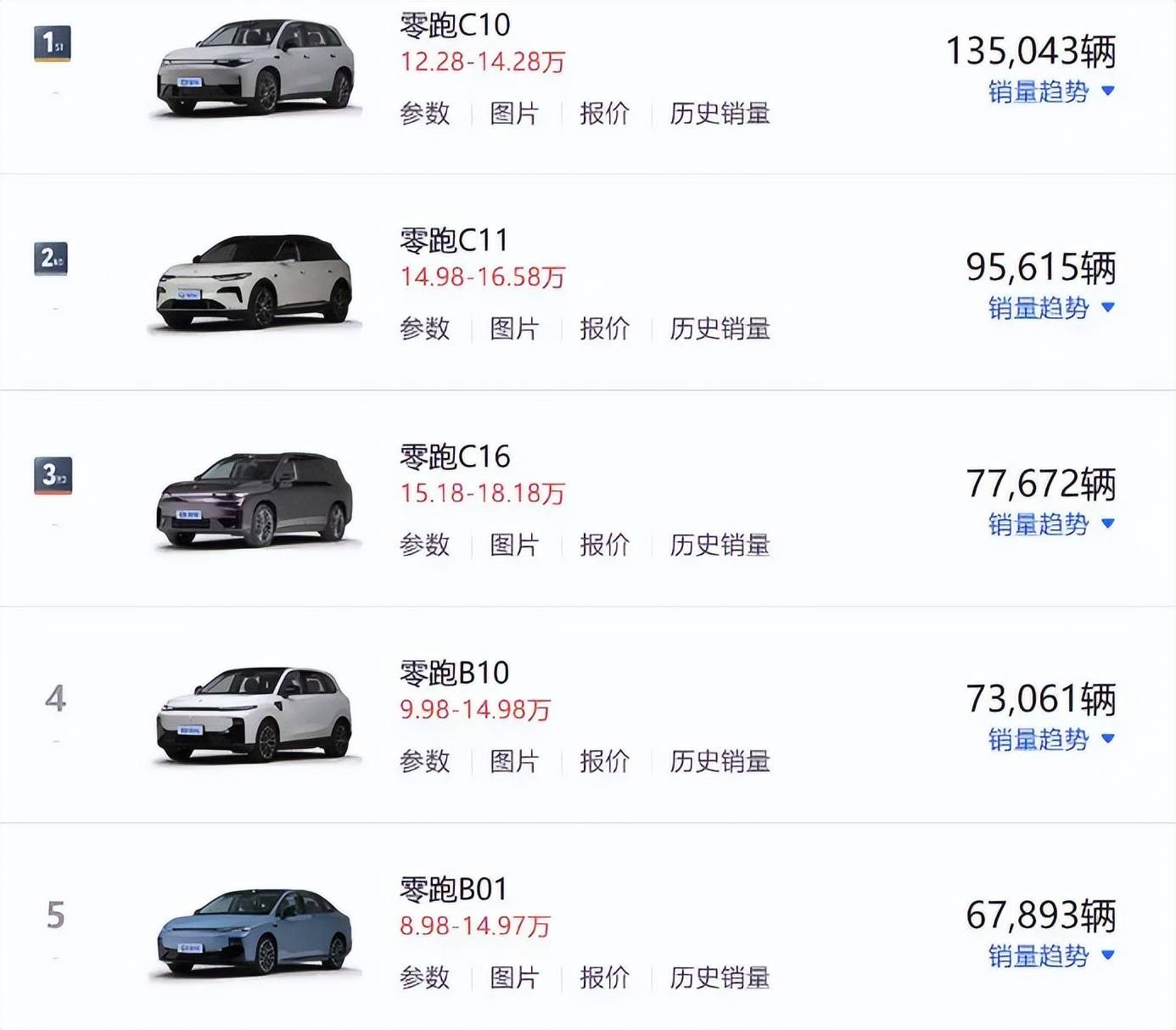Click the 零跑B01 model name

tap(454, 889)
